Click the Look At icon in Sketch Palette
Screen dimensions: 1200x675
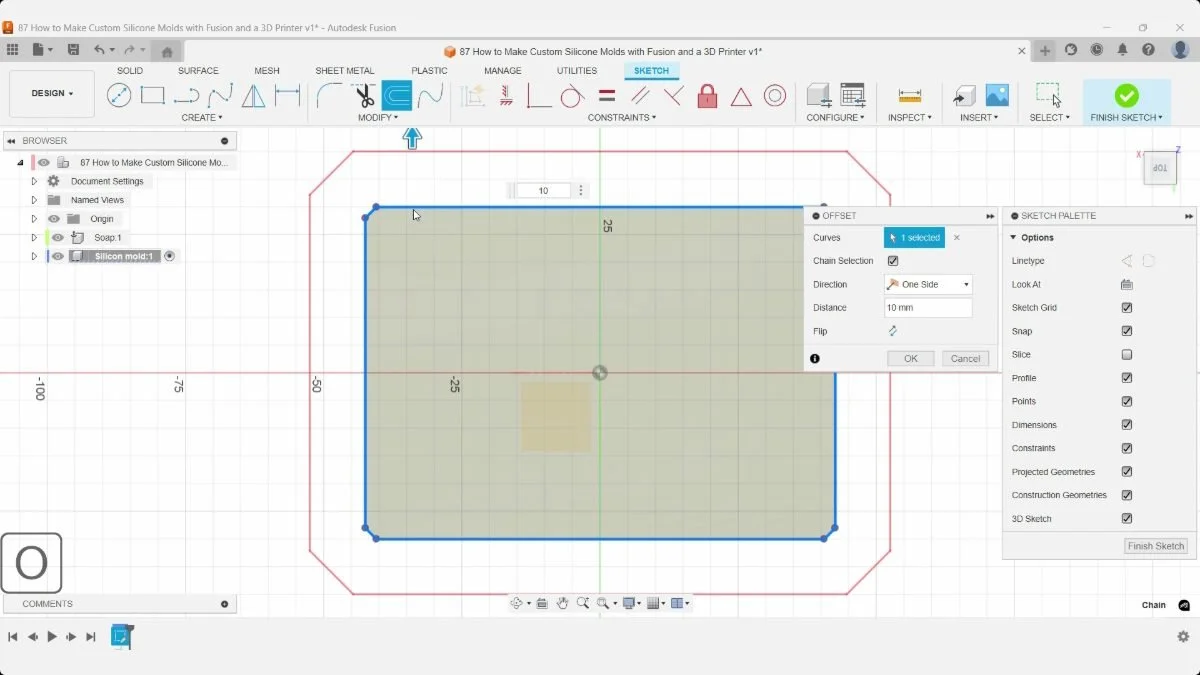(x=1127, y=285)
